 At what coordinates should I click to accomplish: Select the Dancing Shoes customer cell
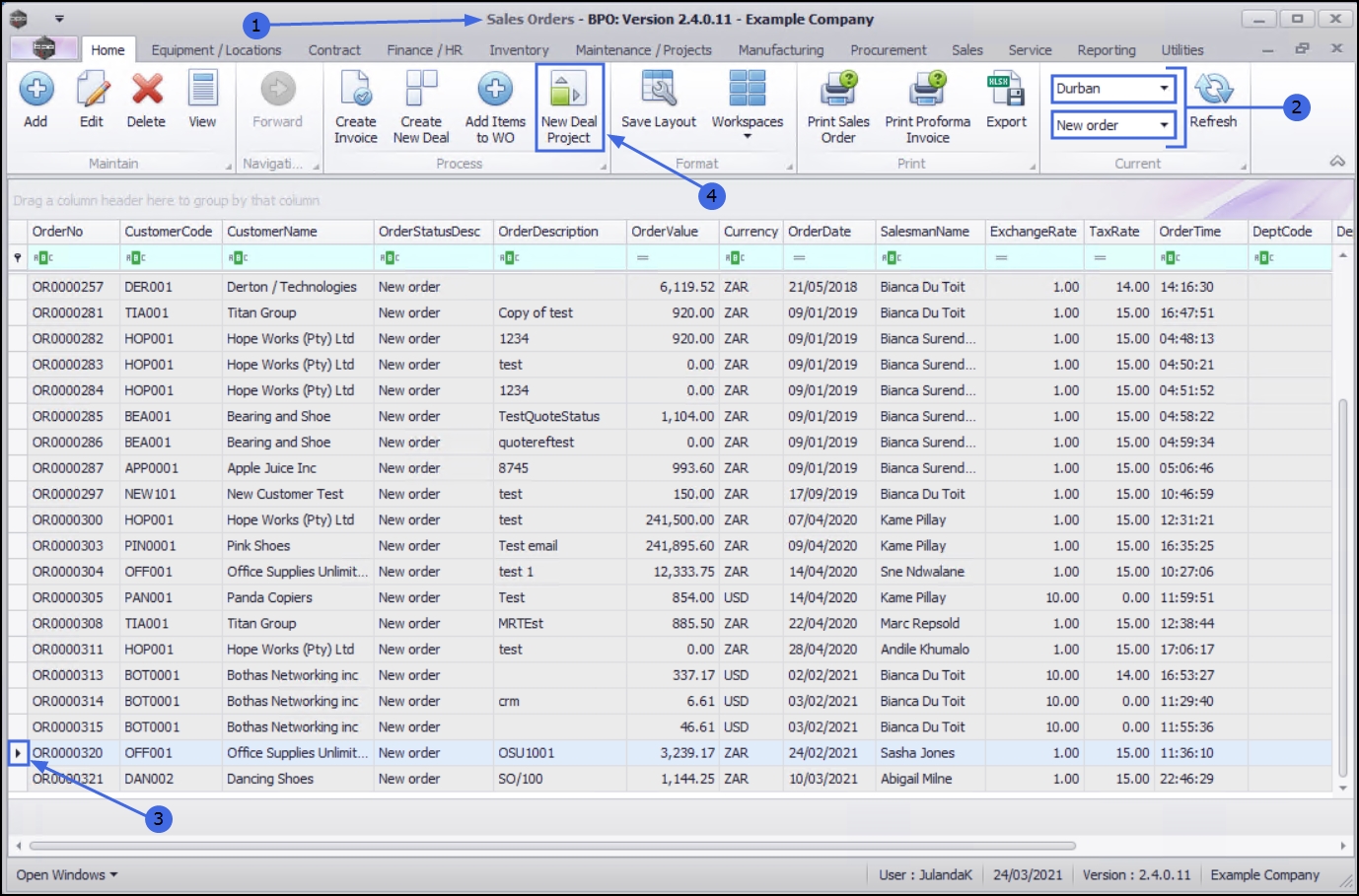click(298, 779)
